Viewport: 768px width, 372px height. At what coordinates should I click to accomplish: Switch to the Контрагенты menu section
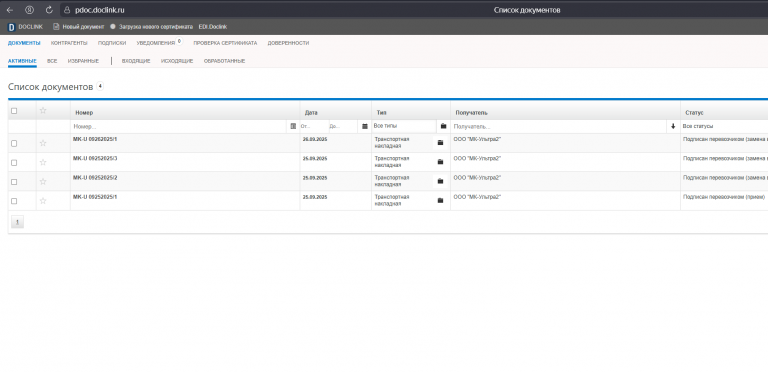69,43
